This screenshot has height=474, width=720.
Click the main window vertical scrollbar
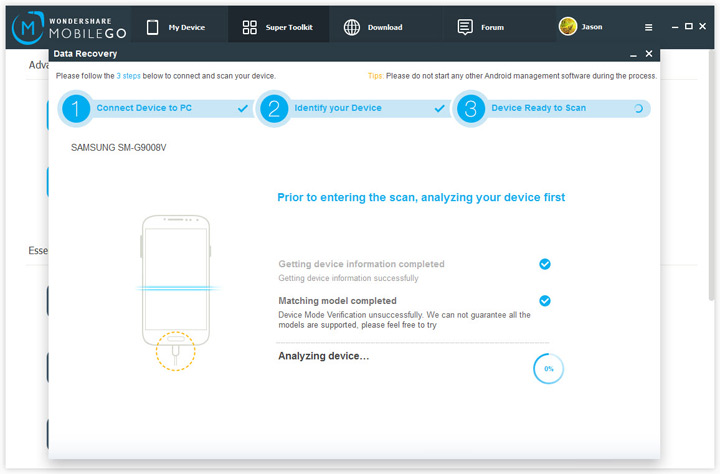click(712, 175)
